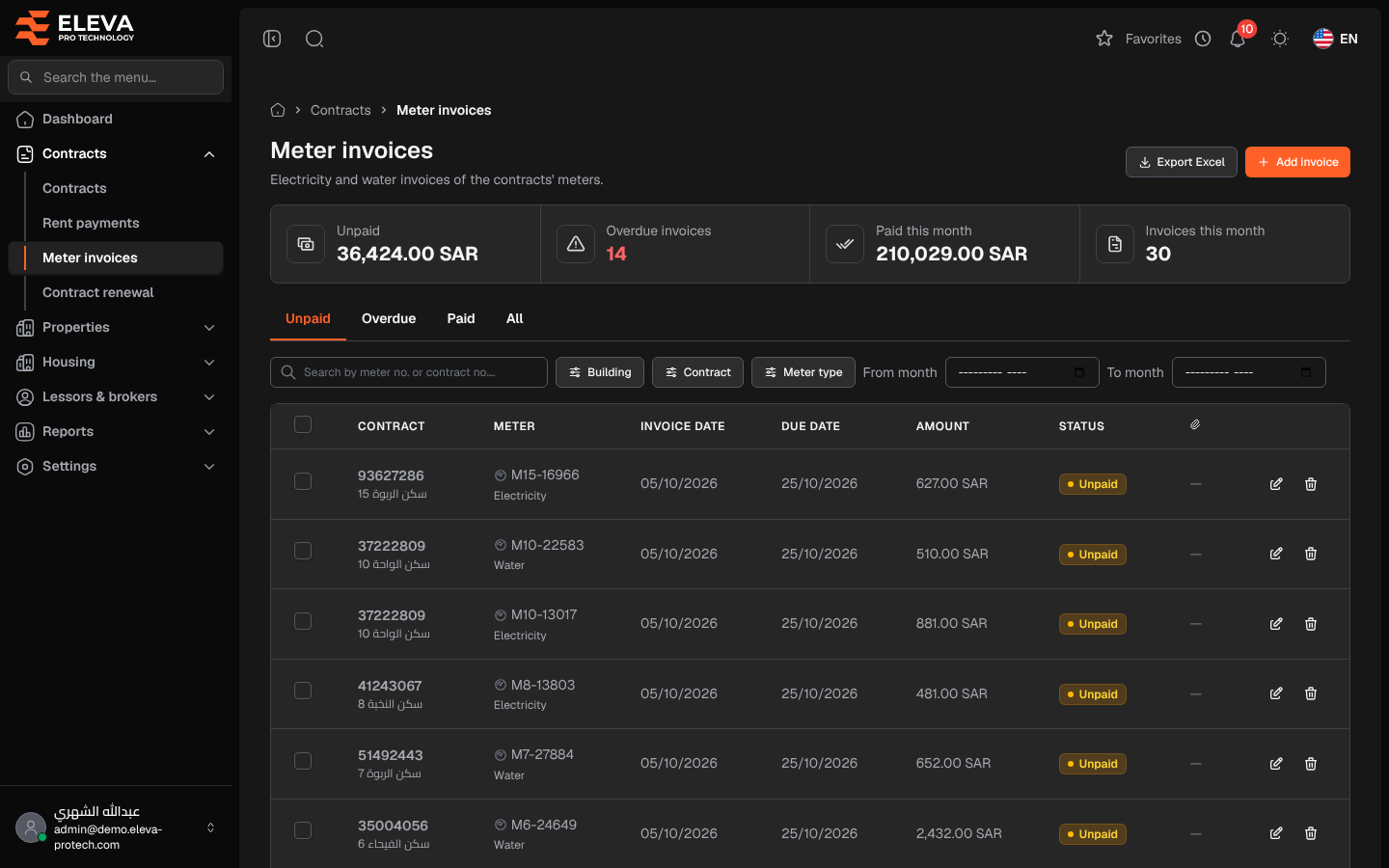1389x868 pixels.
Task: Expand the Properties sidebar section
Action: click(116, 327)
